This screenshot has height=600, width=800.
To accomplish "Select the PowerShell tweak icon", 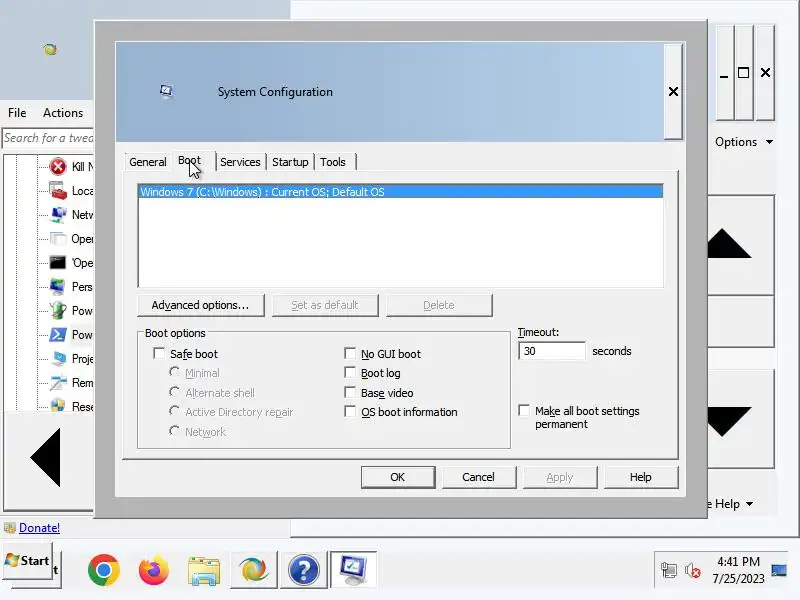I will (58, 334).
